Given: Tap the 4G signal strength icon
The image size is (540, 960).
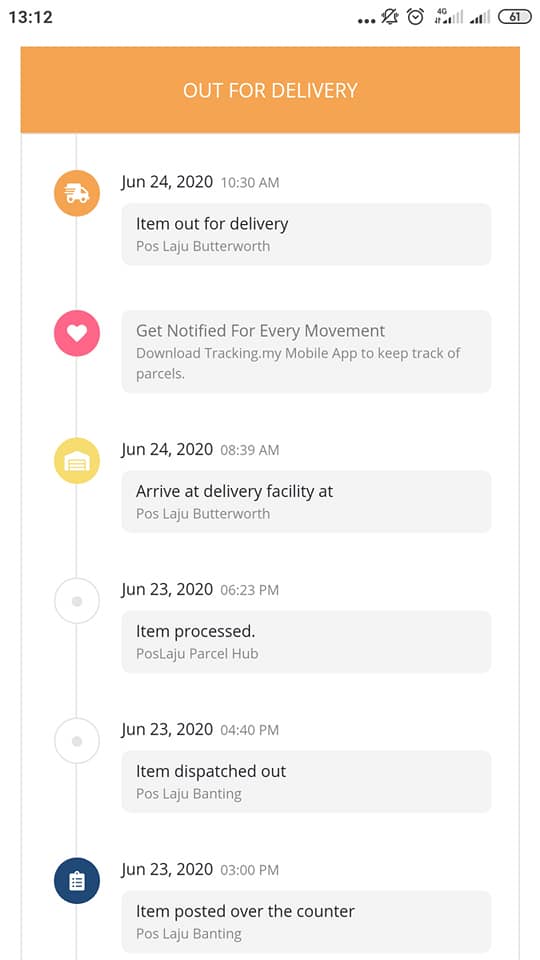Looking at the screenshot, I should (x=448, y=17).
